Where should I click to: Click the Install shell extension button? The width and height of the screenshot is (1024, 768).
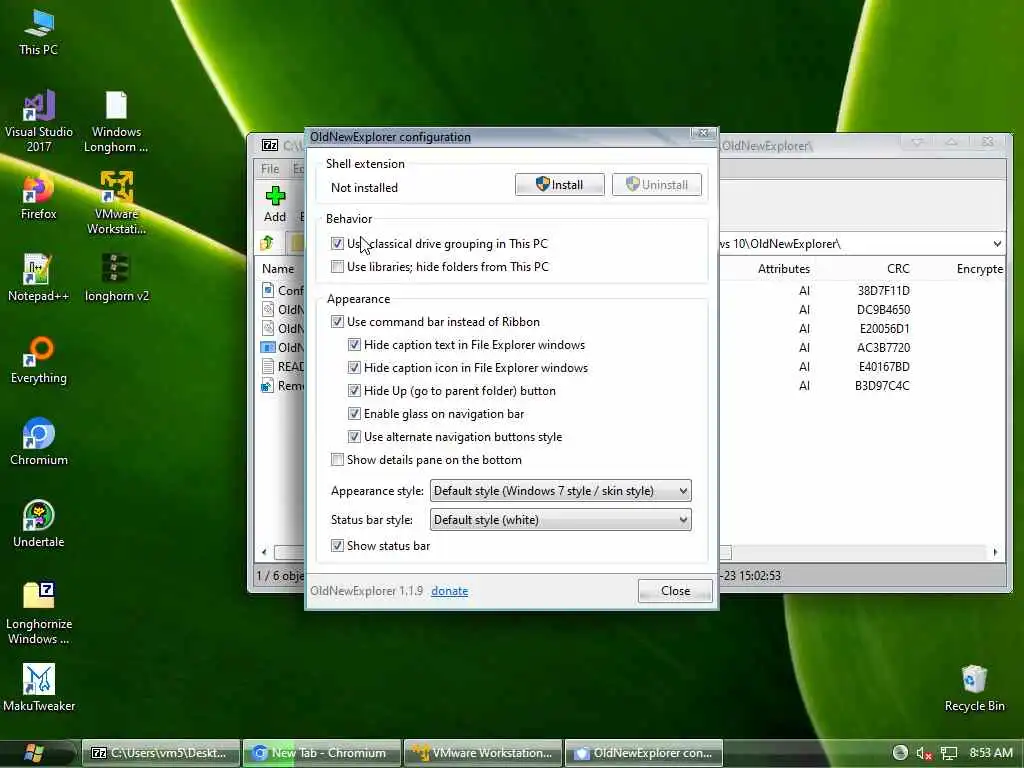point(560,185)
